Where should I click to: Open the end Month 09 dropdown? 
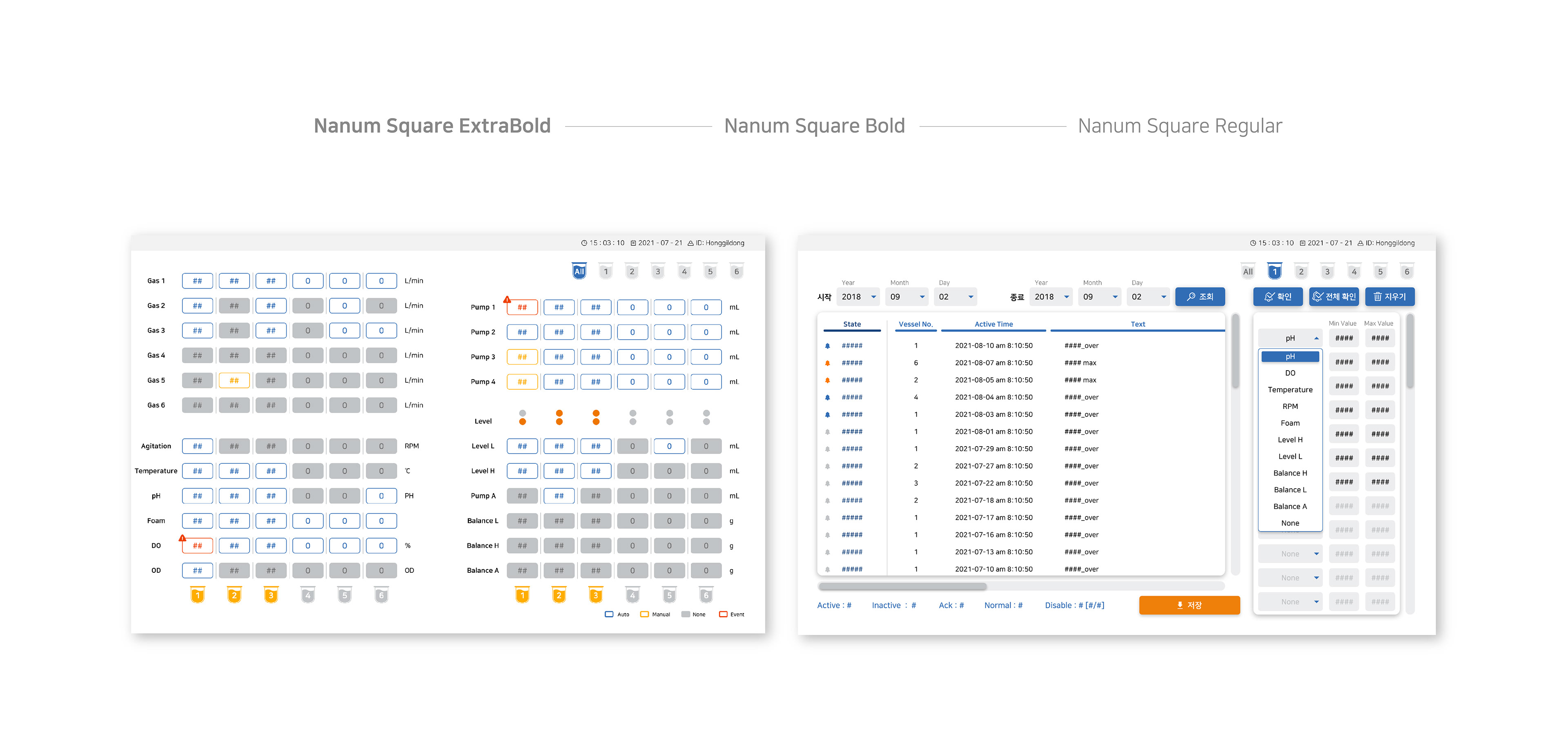(1100, 297)
